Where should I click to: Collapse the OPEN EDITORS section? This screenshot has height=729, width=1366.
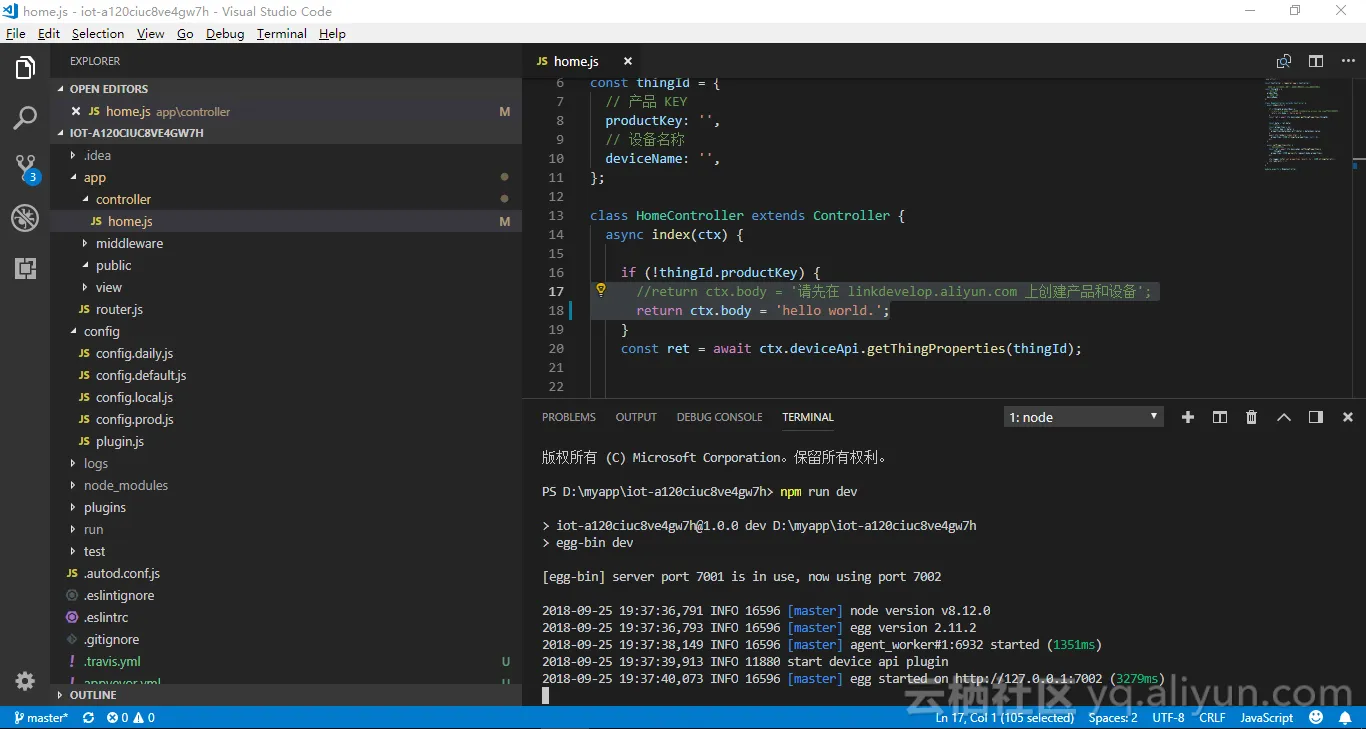286,89
